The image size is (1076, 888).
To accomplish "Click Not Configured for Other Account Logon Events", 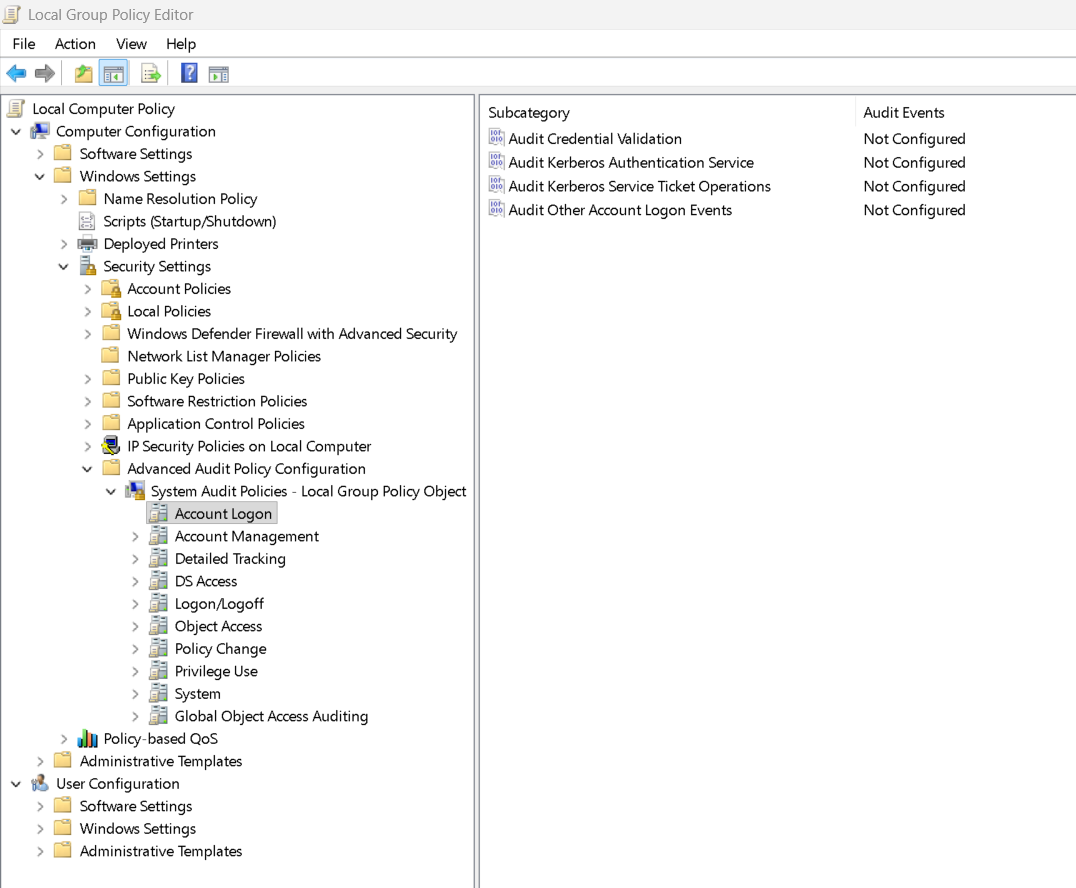I will point(914,210).
